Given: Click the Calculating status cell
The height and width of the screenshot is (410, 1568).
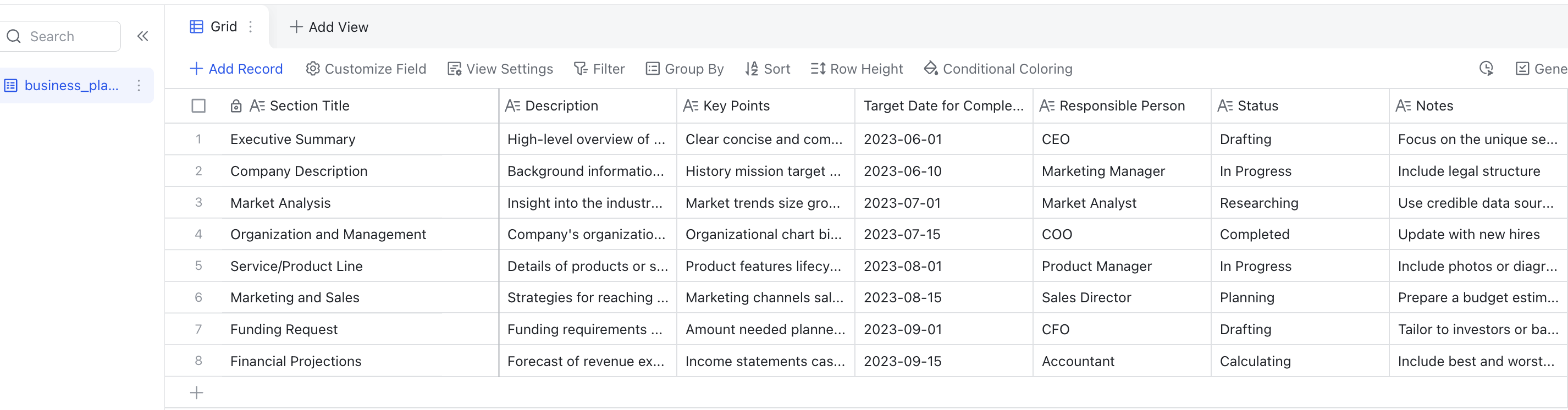Looking at the screenshot, I should pyautogui.click(x=1300, y=361).
